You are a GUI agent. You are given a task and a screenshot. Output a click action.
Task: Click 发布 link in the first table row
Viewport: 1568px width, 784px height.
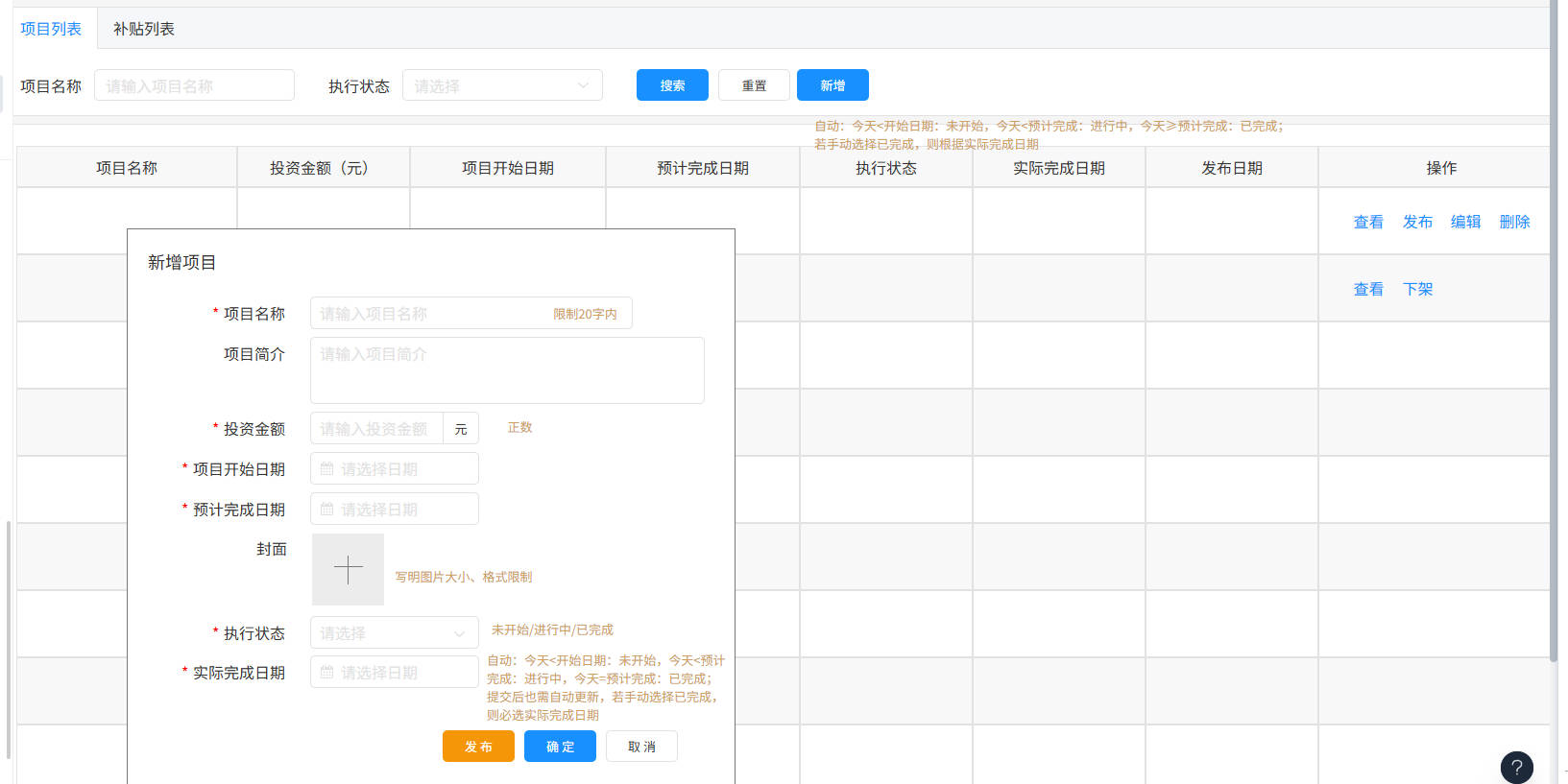coord(1417,222)
